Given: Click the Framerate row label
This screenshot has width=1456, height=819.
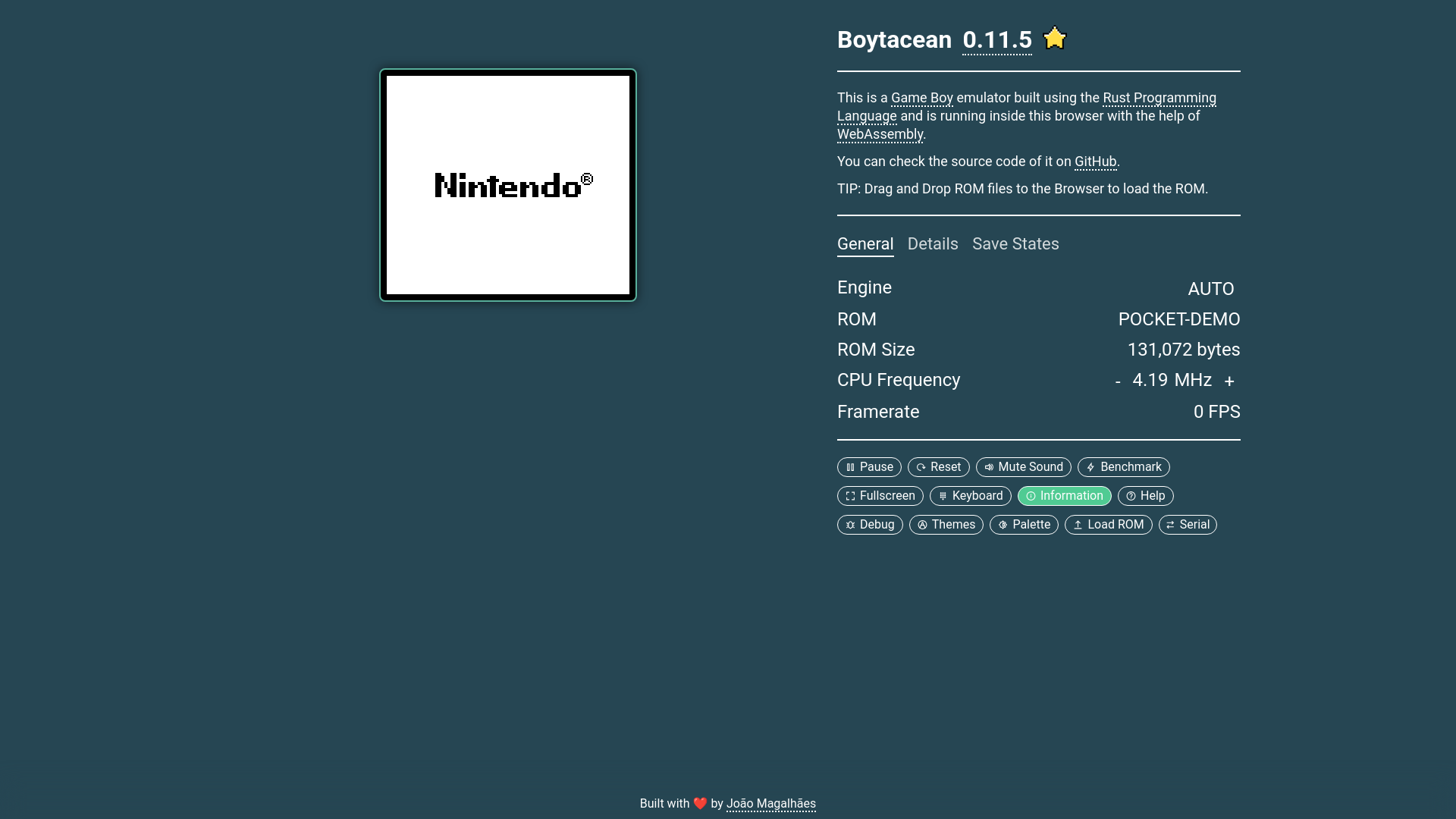Looking at the screenshot, I should point(878,412).
